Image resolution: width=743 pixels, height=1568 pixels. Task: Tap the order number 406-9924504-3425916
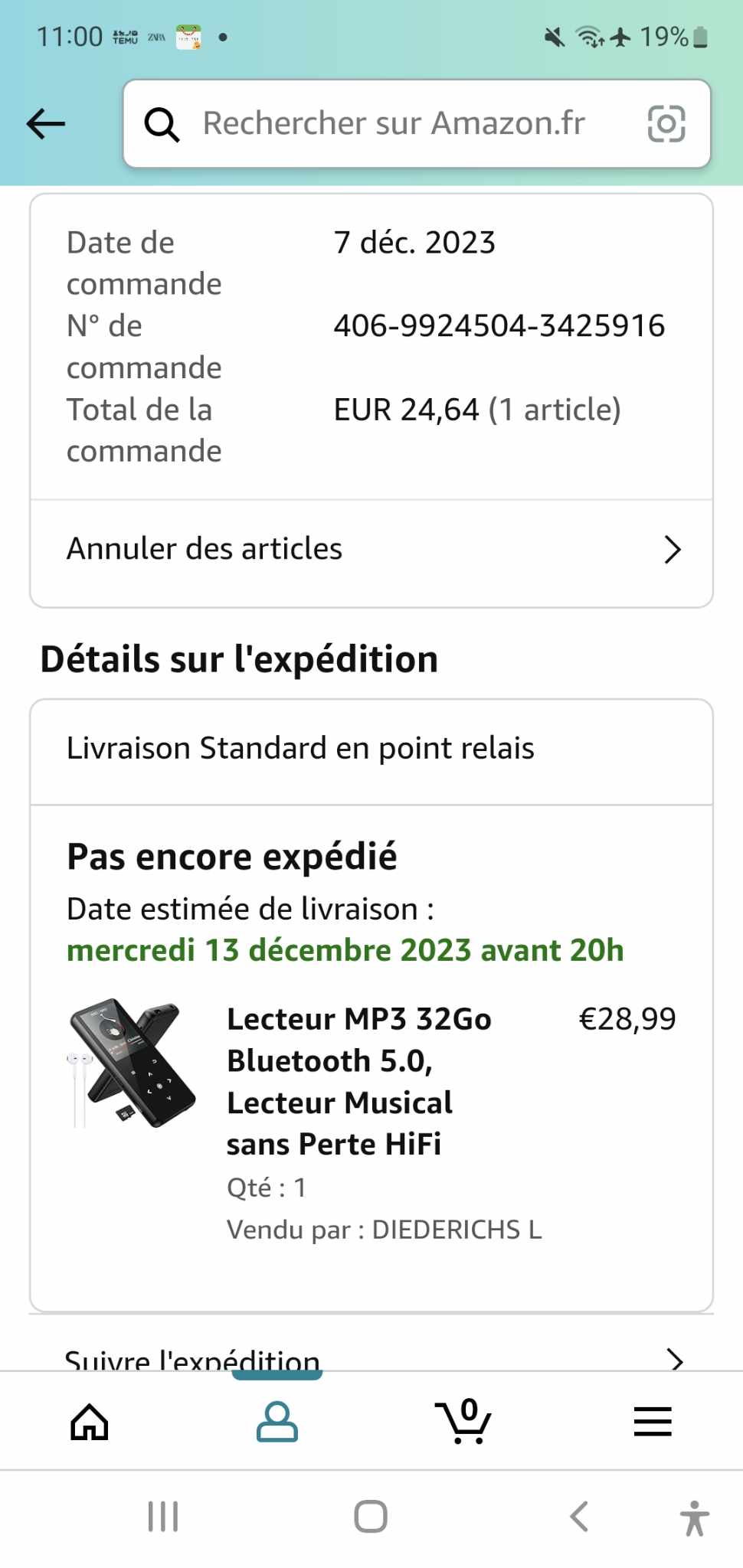pyautogui.click(x=499, y=326)
